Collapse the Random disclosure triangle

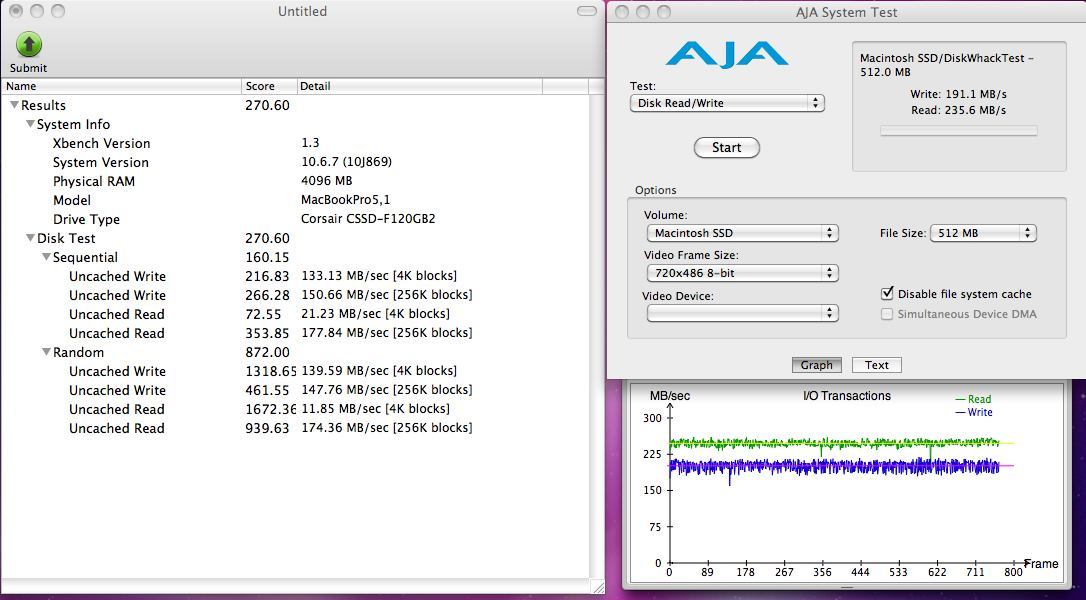46,352
